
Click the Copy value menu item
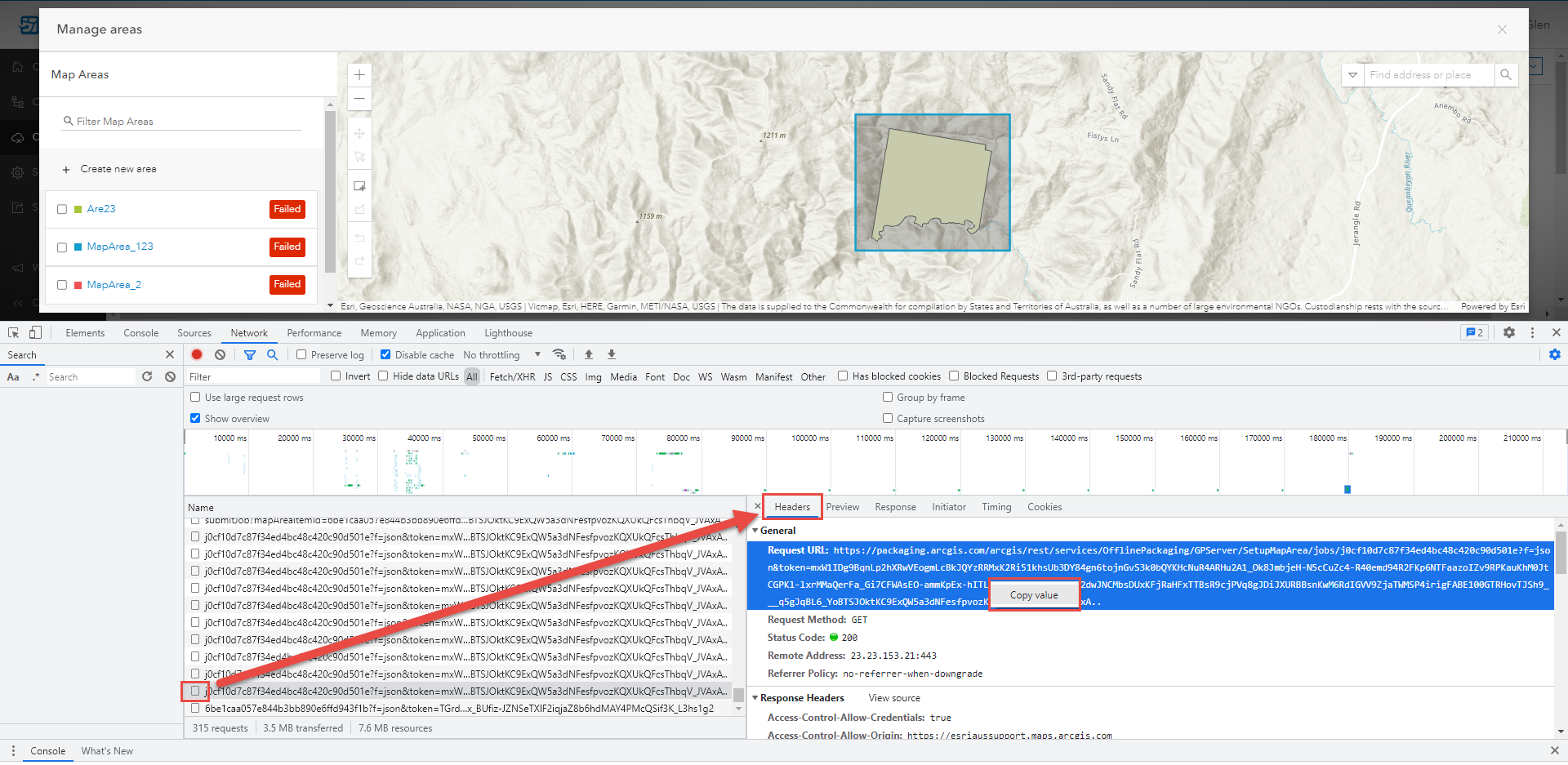click(x=1034, y=595)
